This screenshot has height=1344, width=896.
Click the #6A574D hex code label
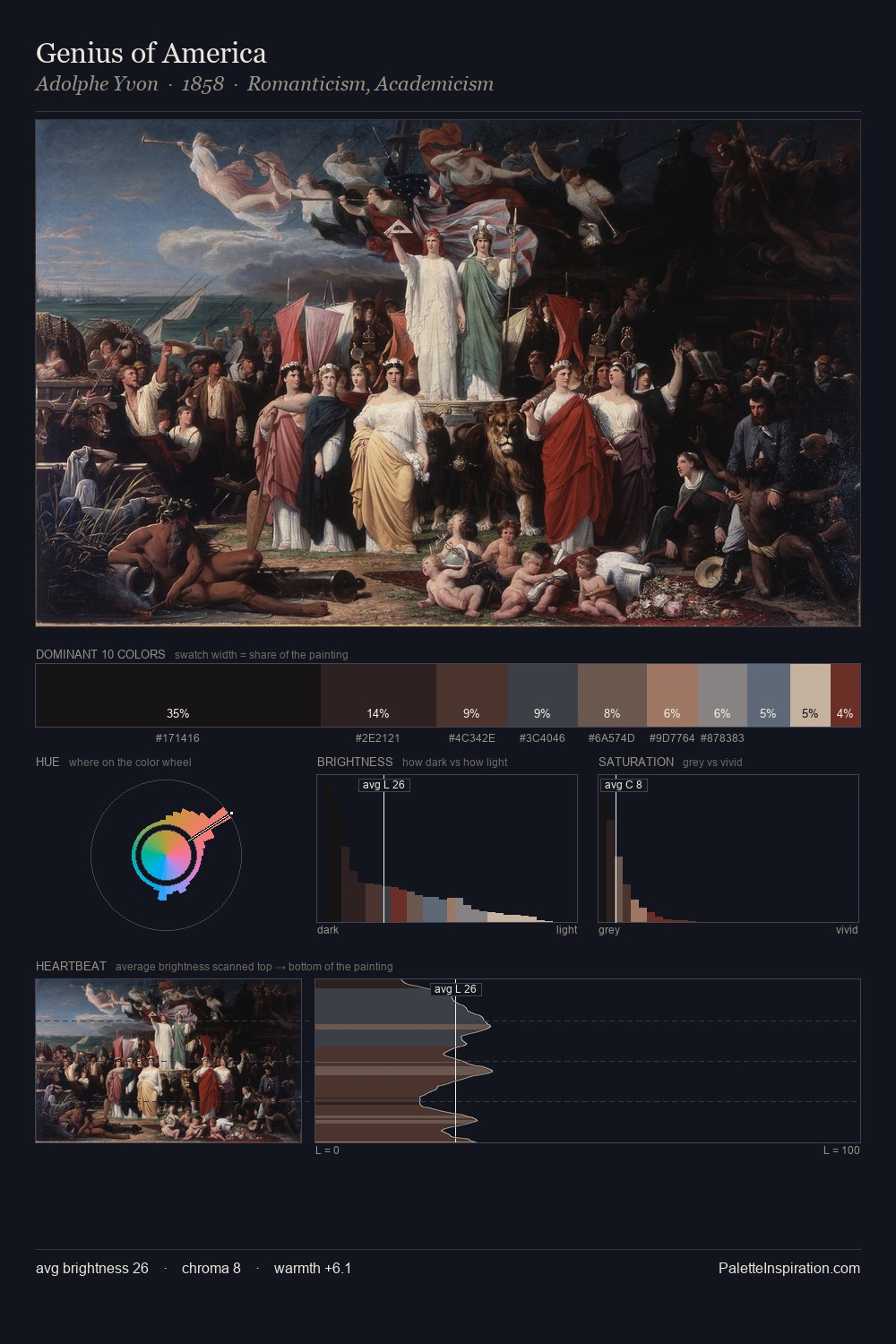(x=611, y=738)
